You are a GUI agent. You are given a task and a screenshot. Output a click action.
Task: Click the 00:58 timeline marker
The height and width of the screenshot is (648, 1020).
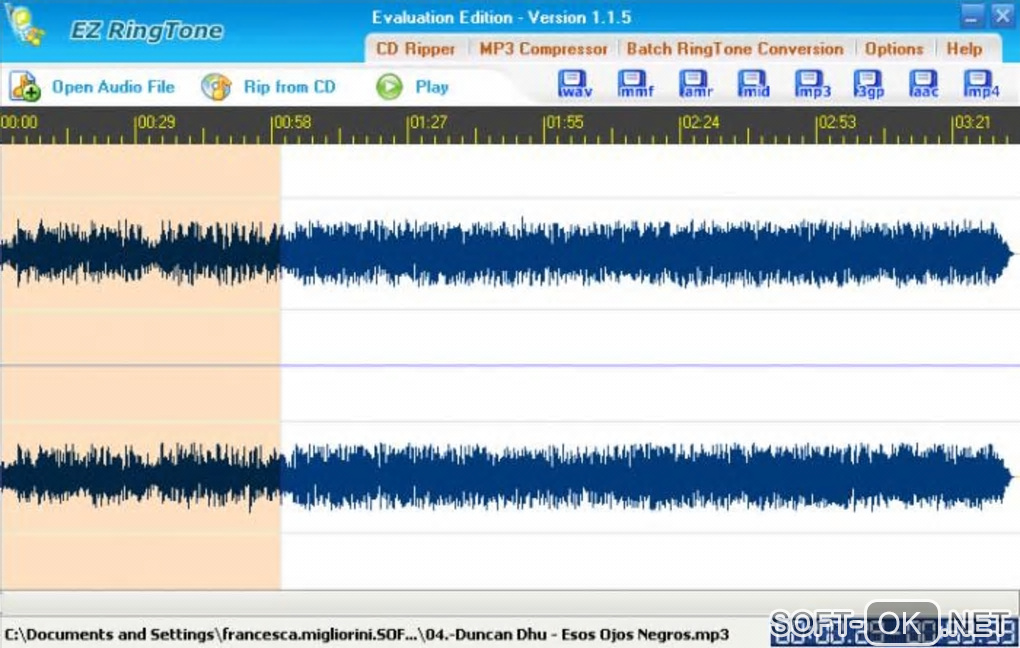click(292, 122)
